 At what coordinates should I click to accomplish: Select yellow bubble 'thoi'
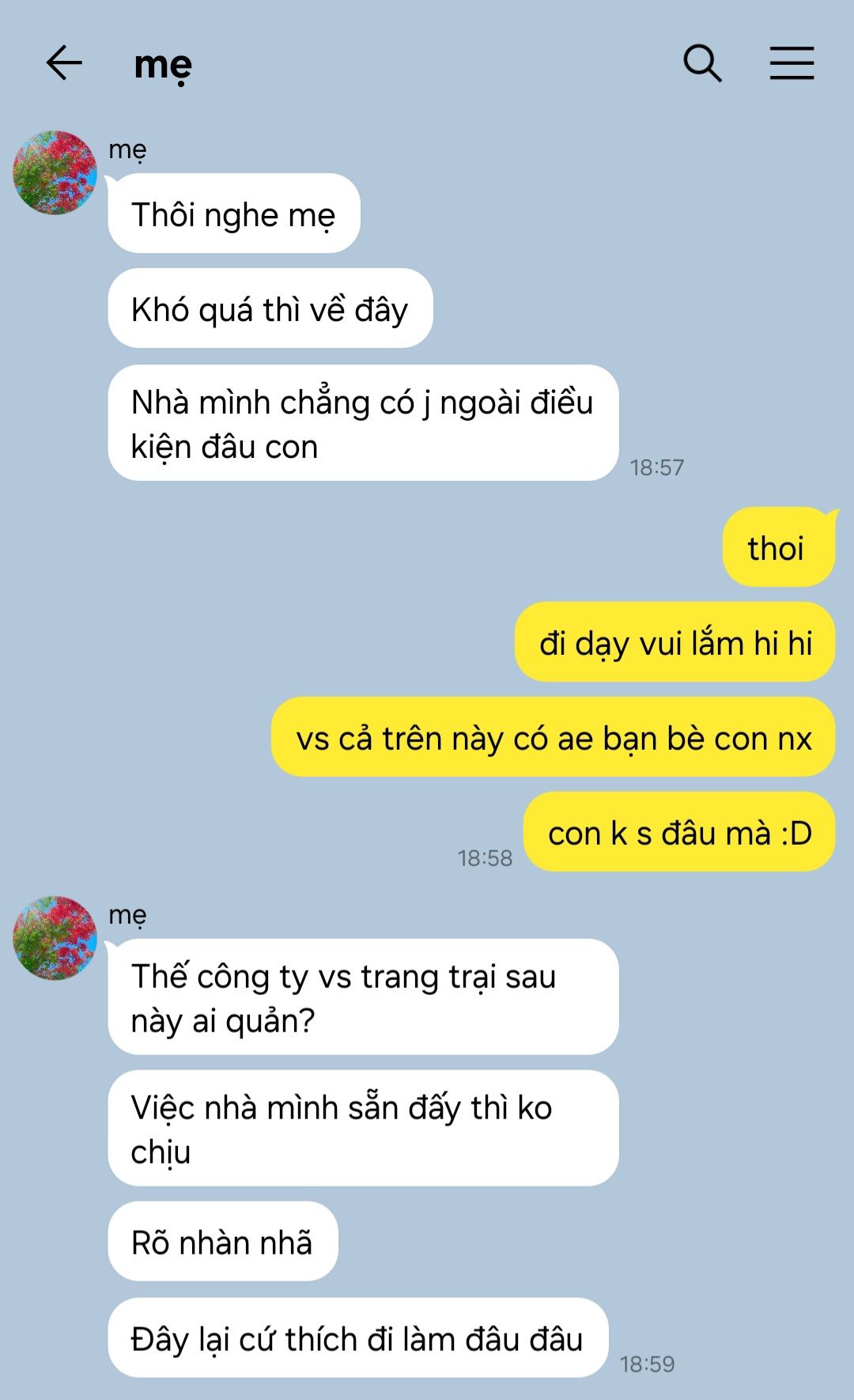[778, 547]
